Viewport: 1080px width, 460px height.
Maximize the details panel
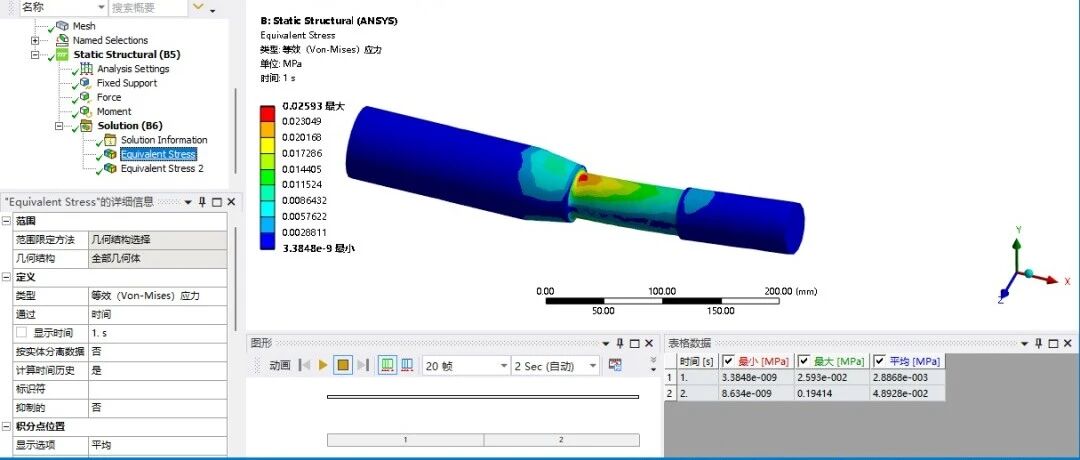(217, 202)
